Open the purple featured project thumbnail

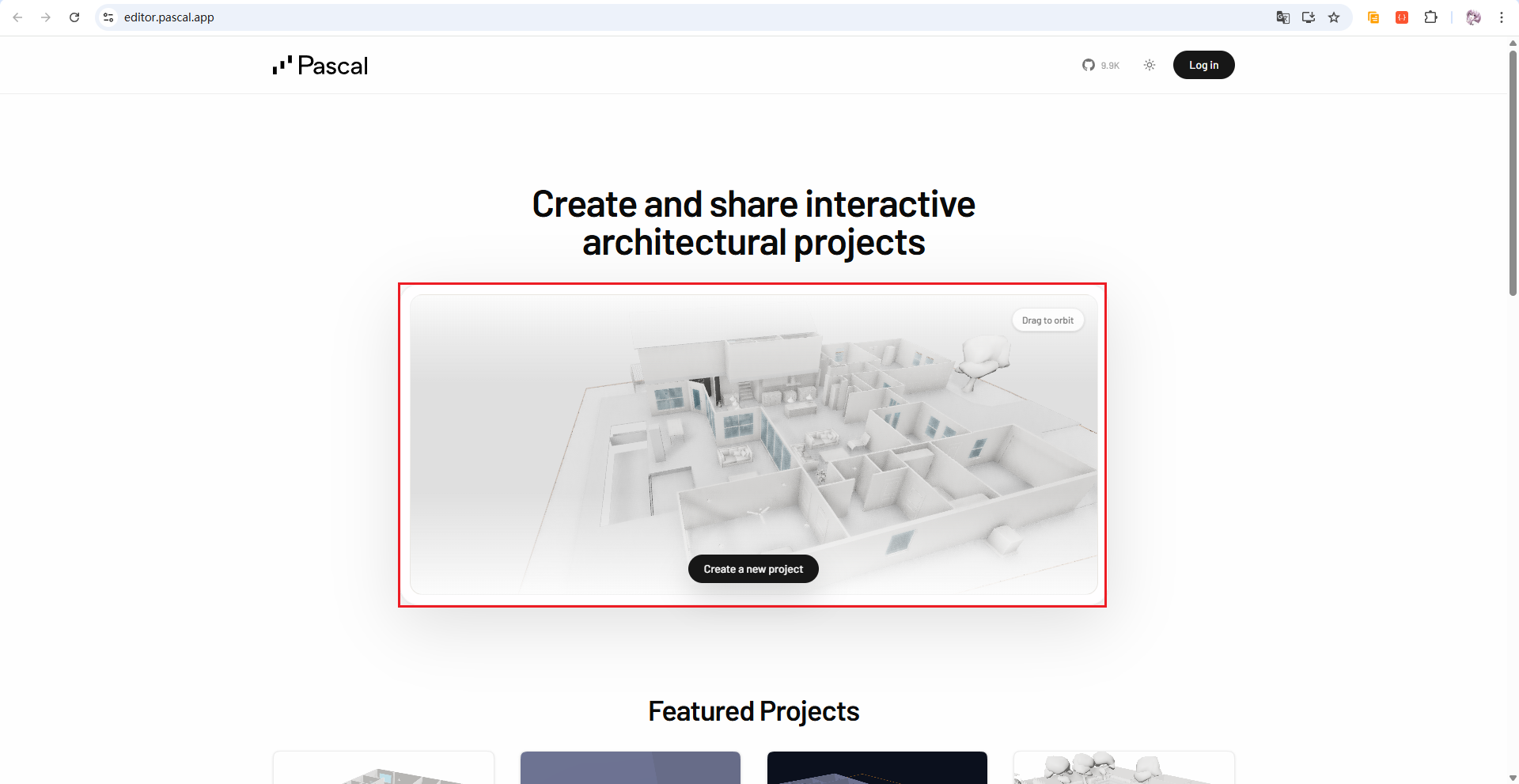click(x=631, y=767)
